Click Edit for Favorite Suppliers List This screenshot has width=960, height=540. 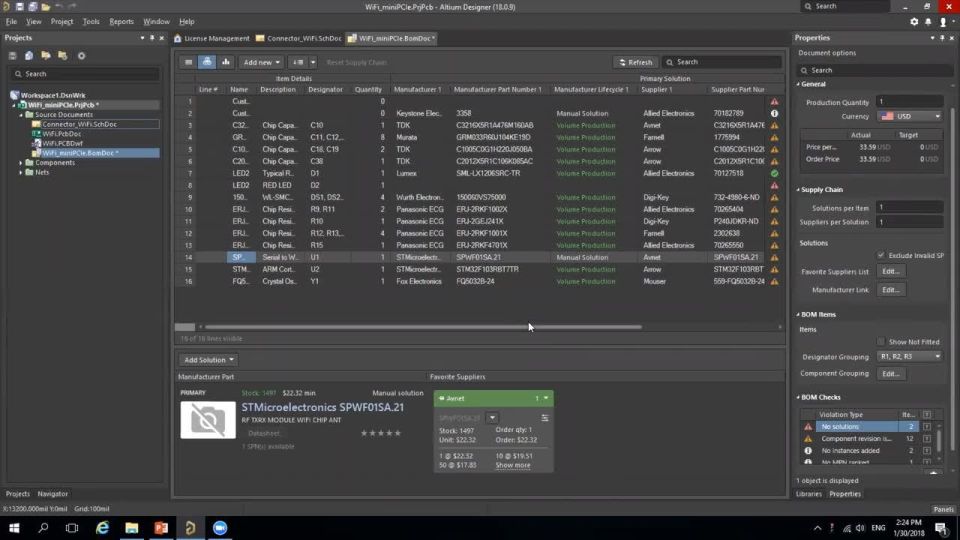pyautogui.click(x=891, y=271)
